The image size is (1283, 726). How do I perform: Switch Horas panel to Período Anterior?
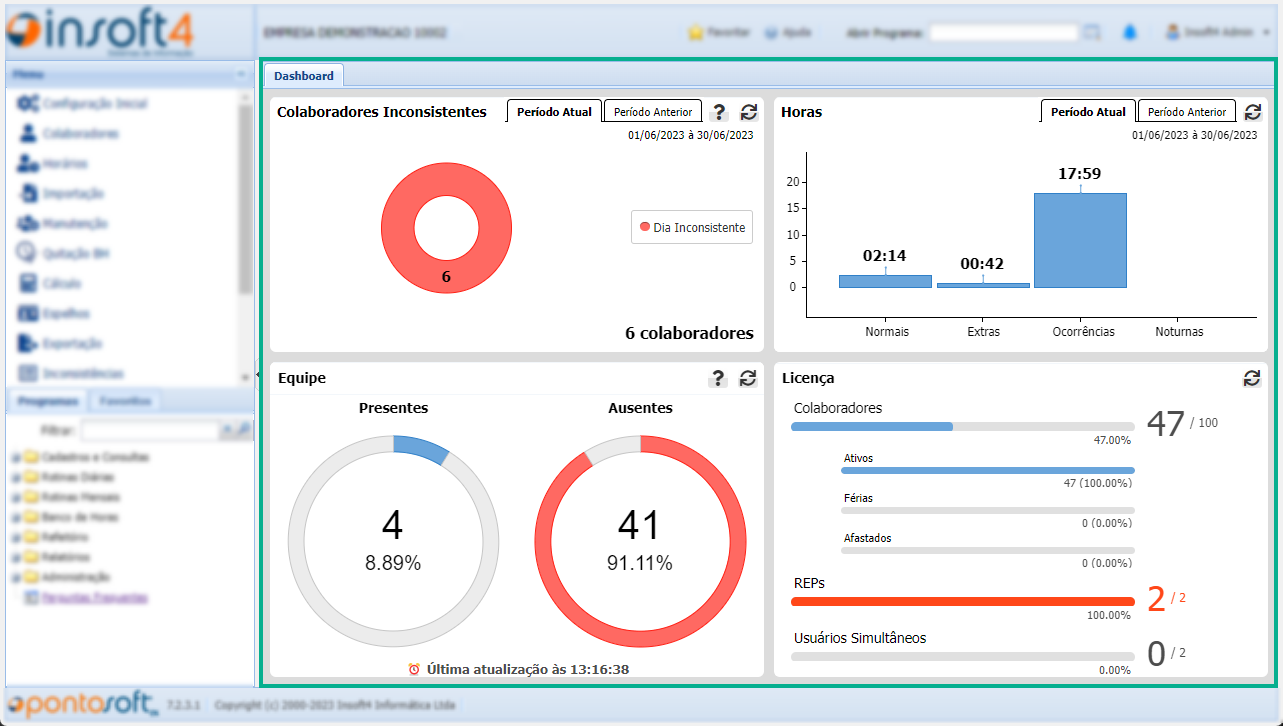(x=1186, y=112)
